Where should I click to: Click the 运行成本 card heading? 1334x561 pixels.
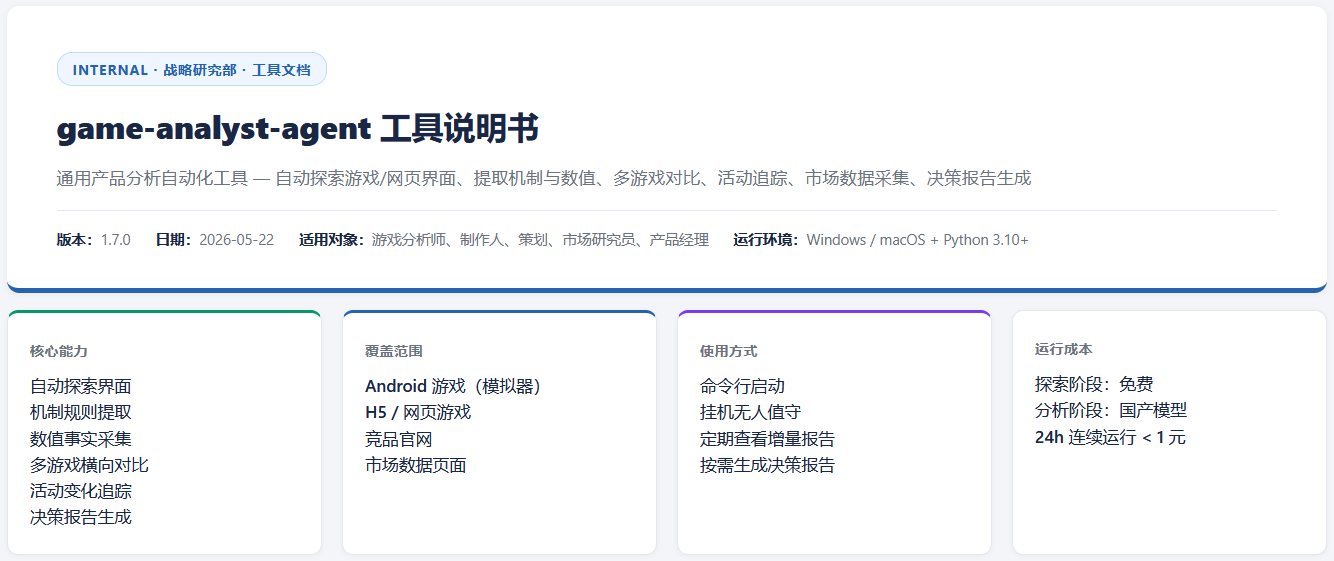pos(1064,349)
